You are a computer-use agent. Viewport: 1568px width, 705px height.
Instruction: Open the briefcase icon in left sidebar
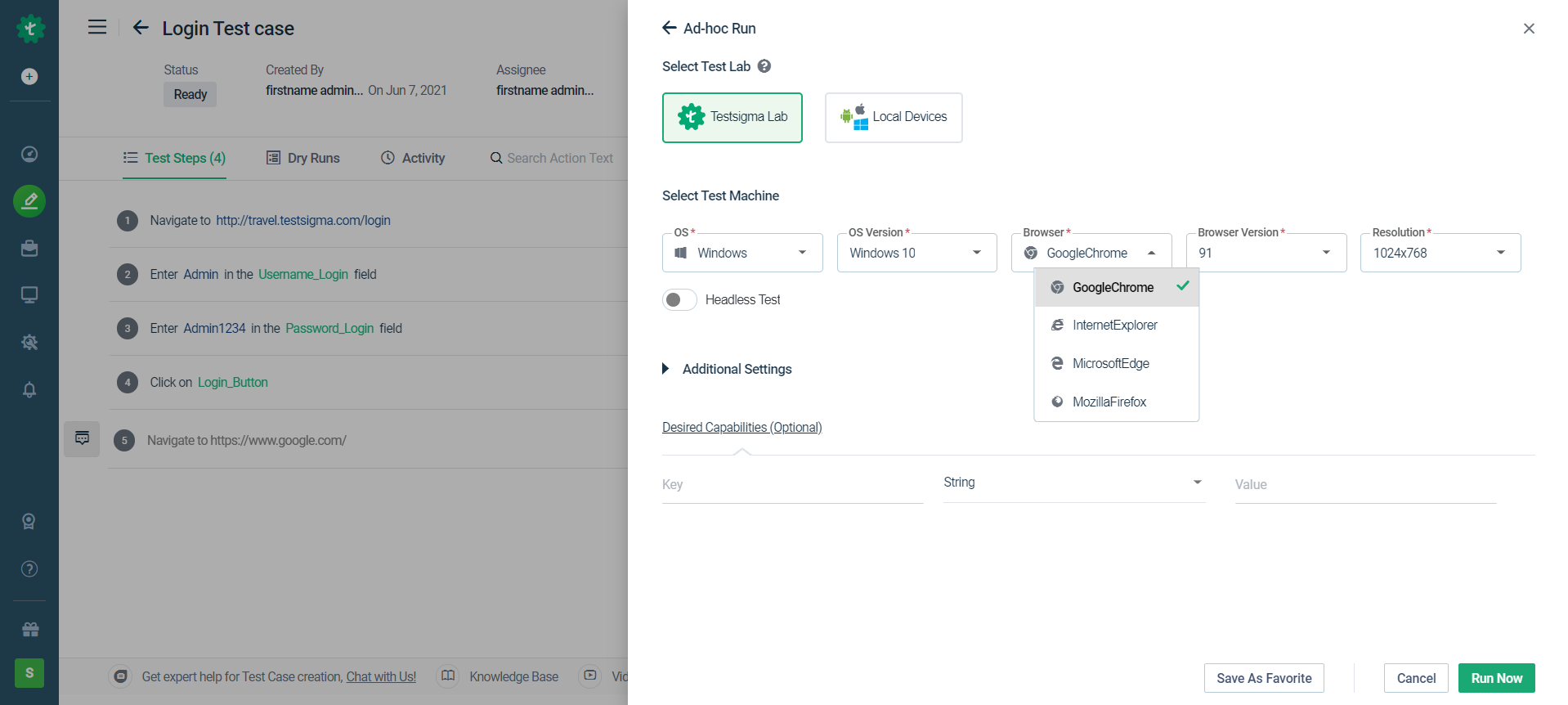pyautogui.click(x=29, y=249)
